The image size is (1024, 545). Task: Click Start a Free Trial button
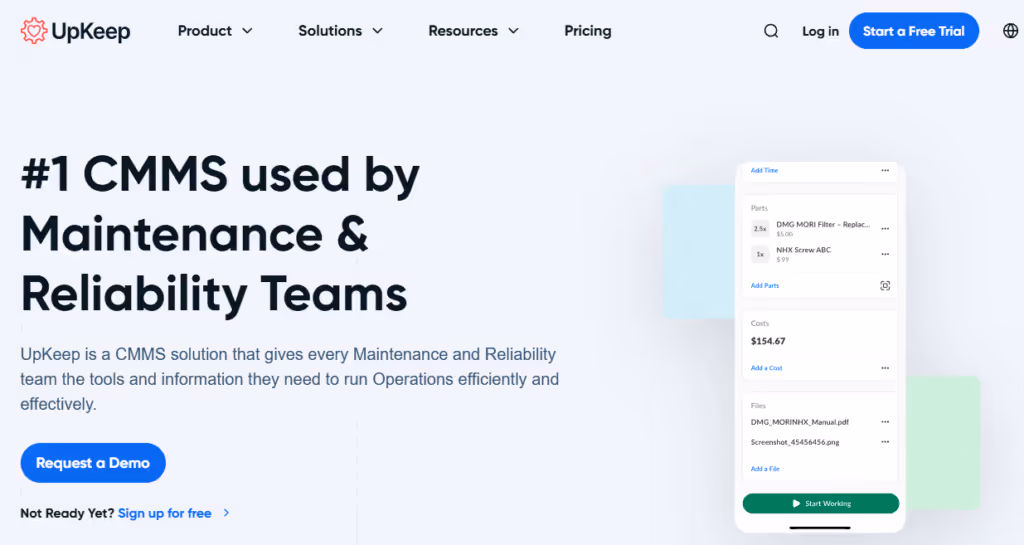(914, 31)
